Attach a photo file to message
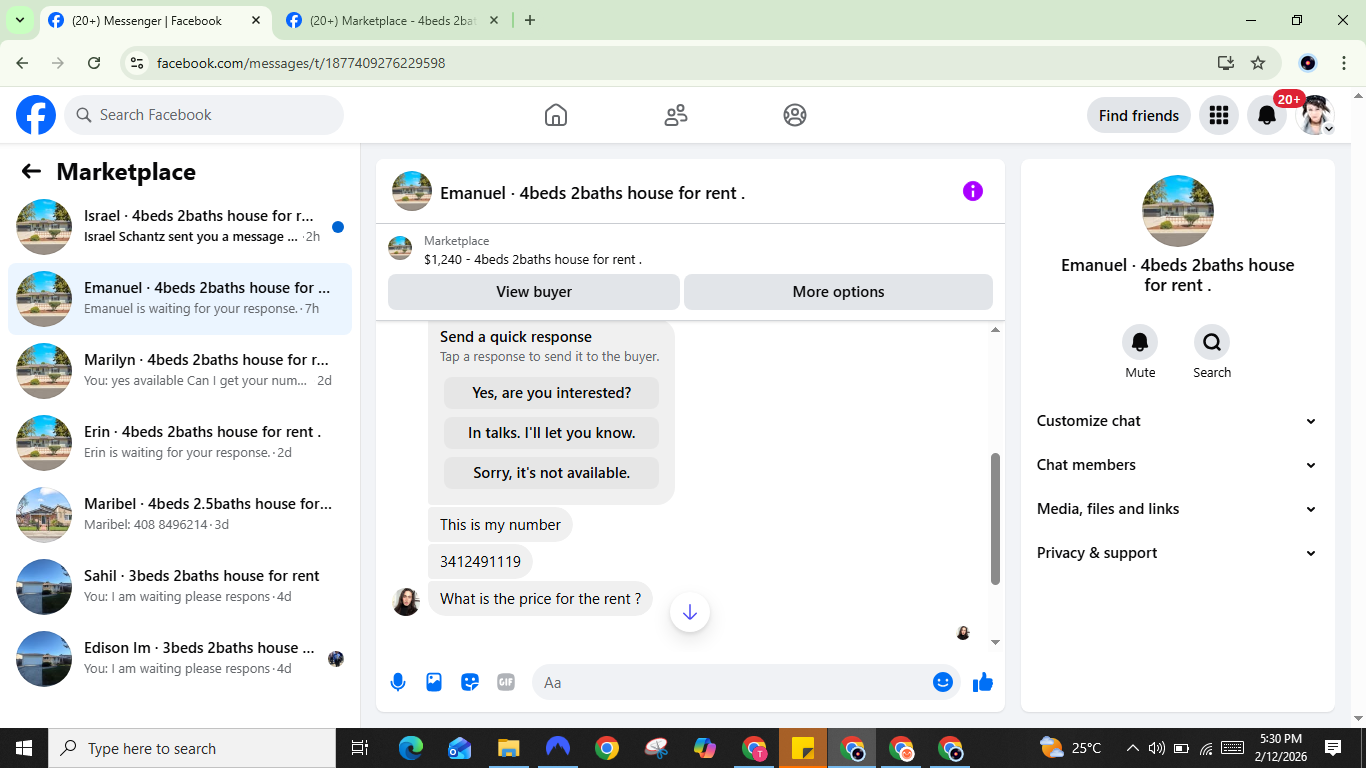 [434, 682]
